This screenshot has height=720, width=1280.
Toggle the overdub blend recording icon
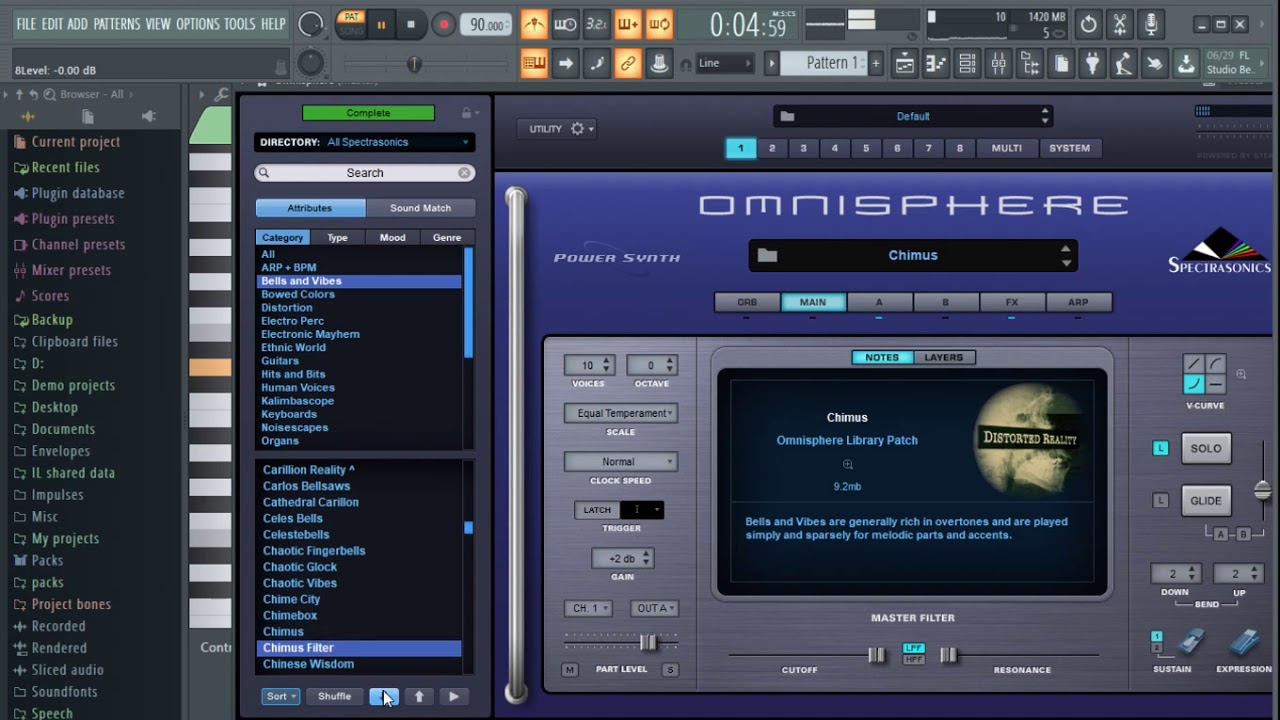tap(628, 24)
